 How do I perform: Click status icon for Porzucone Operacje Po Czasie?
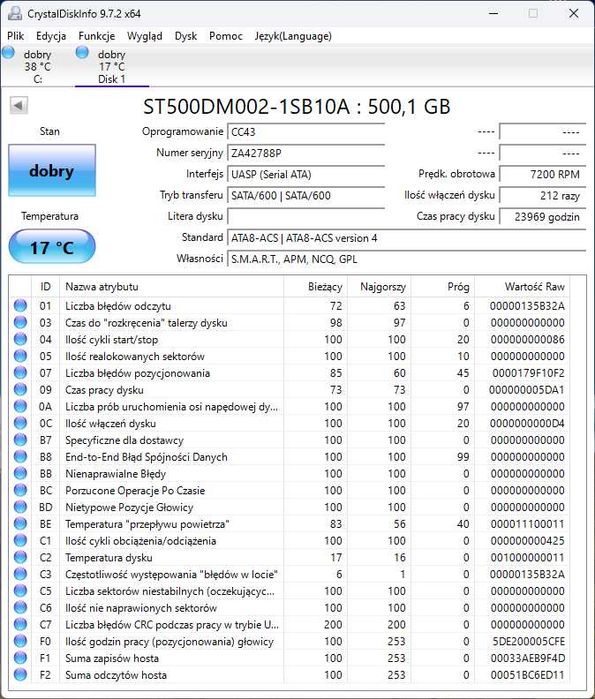(20, 490)
